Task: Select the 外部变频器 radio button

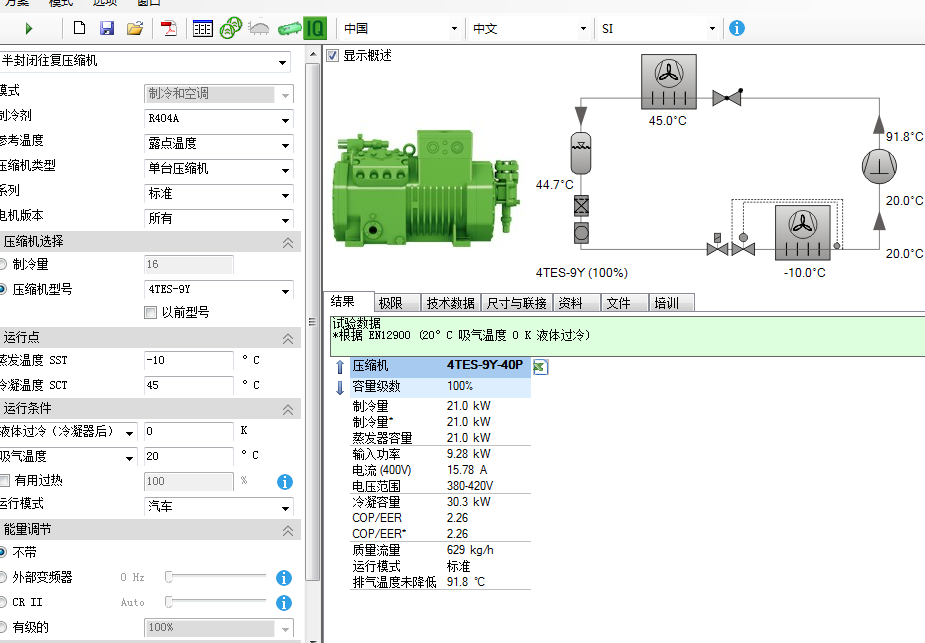Action: coord(2,577)
